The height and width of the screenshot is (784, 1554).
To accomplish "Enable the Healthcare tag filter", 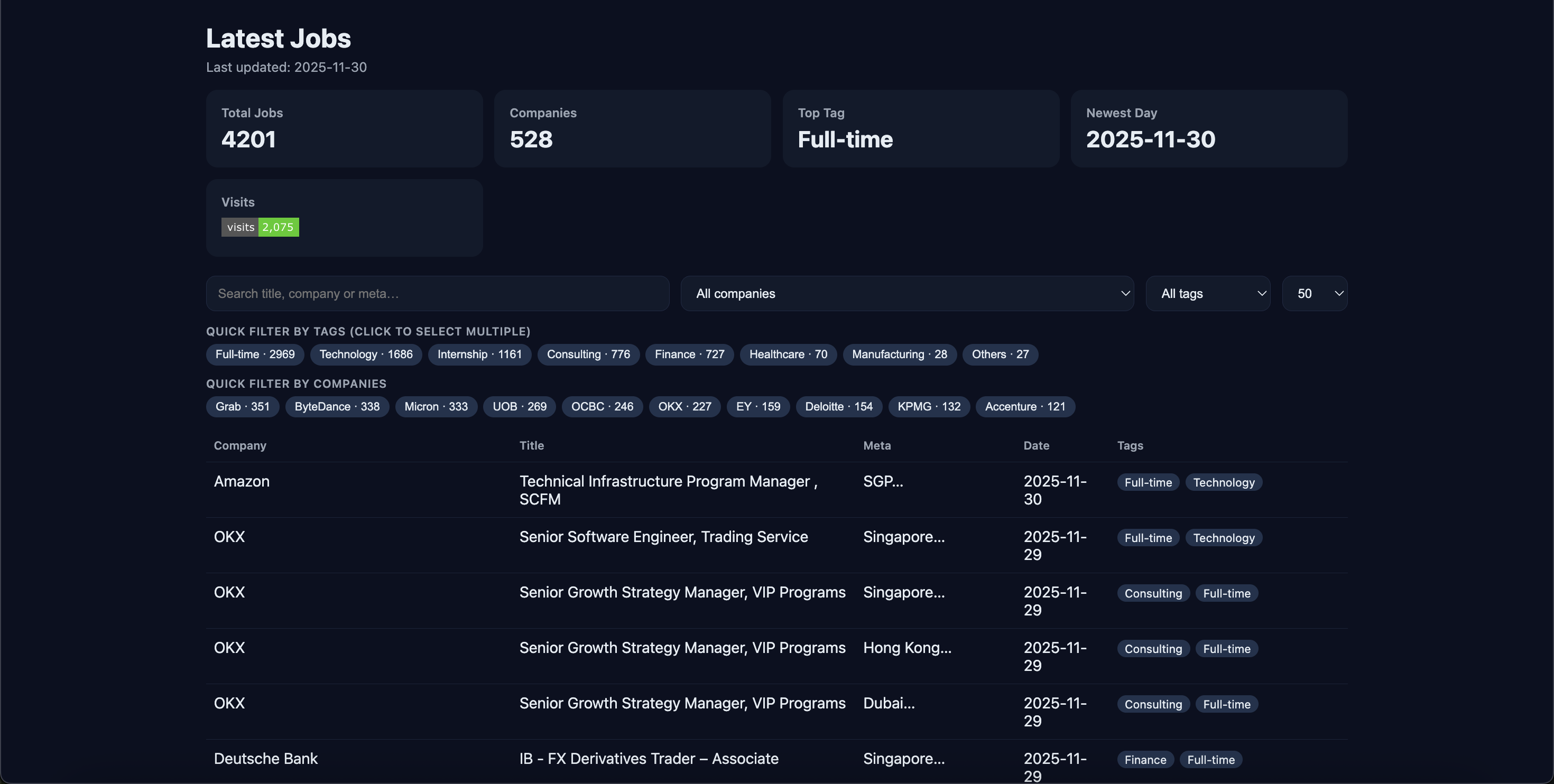I will tap(788, 354).
